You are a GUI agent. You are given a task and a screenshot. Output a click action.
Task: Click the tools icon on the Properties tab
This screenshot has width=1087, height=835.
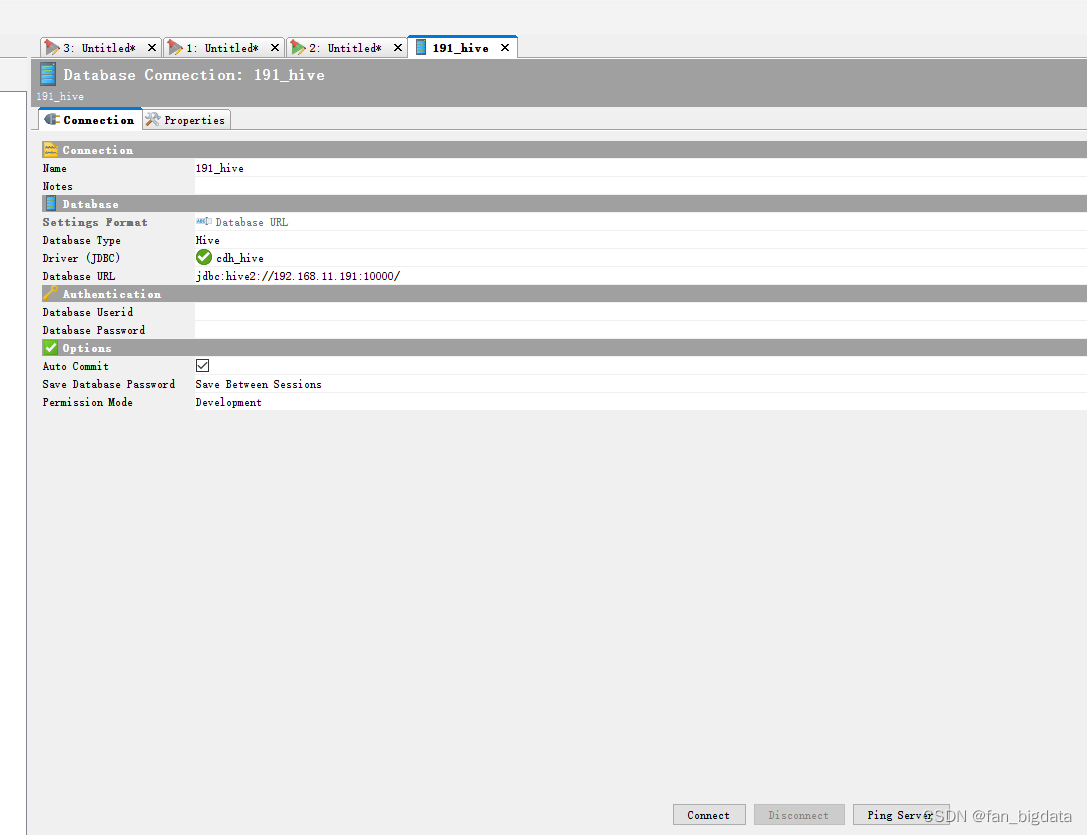153,119
